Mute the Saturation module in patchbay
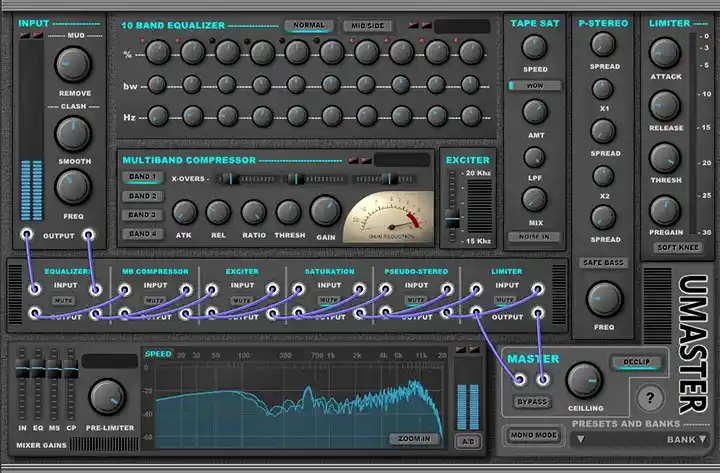 click(329, 301)
